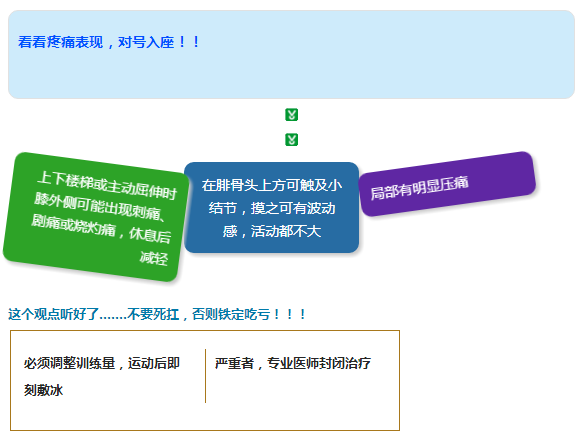
Task: Click the green card line 上下楼梯或主动屈伸时
Action: [107, 185]
